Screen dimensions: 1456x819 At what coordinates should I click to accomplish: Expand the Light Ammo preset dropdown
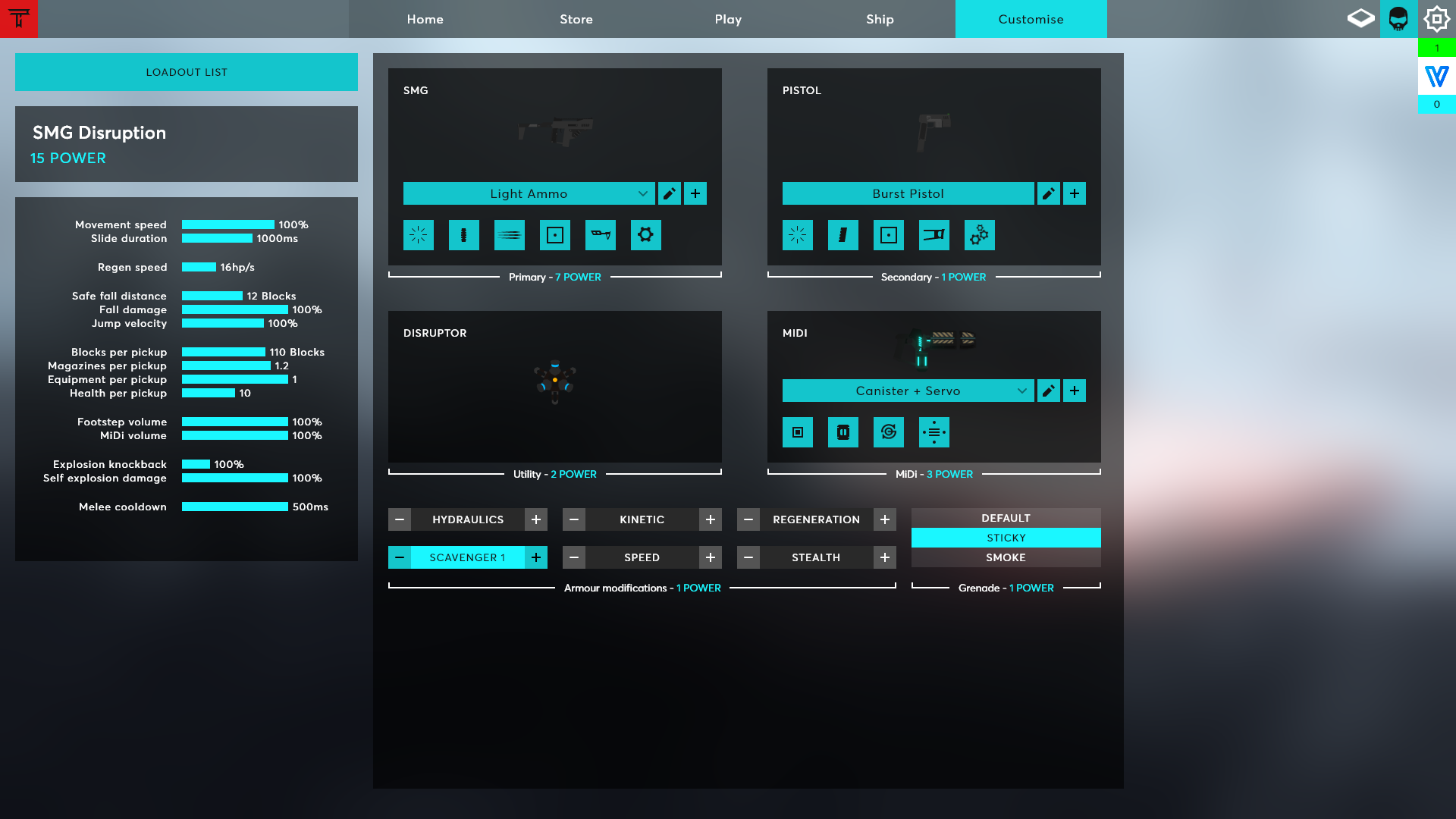coord(529,193)
